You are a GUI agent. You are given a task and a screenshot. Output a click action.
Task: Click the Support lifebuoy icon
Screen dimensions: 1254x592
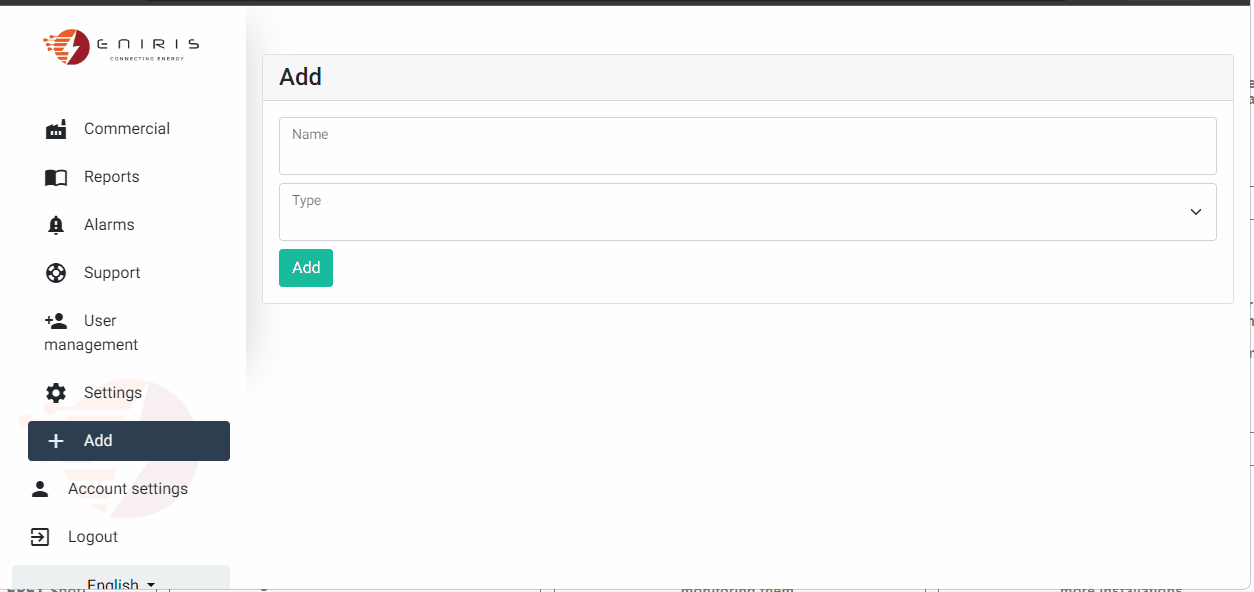point(56,273)
